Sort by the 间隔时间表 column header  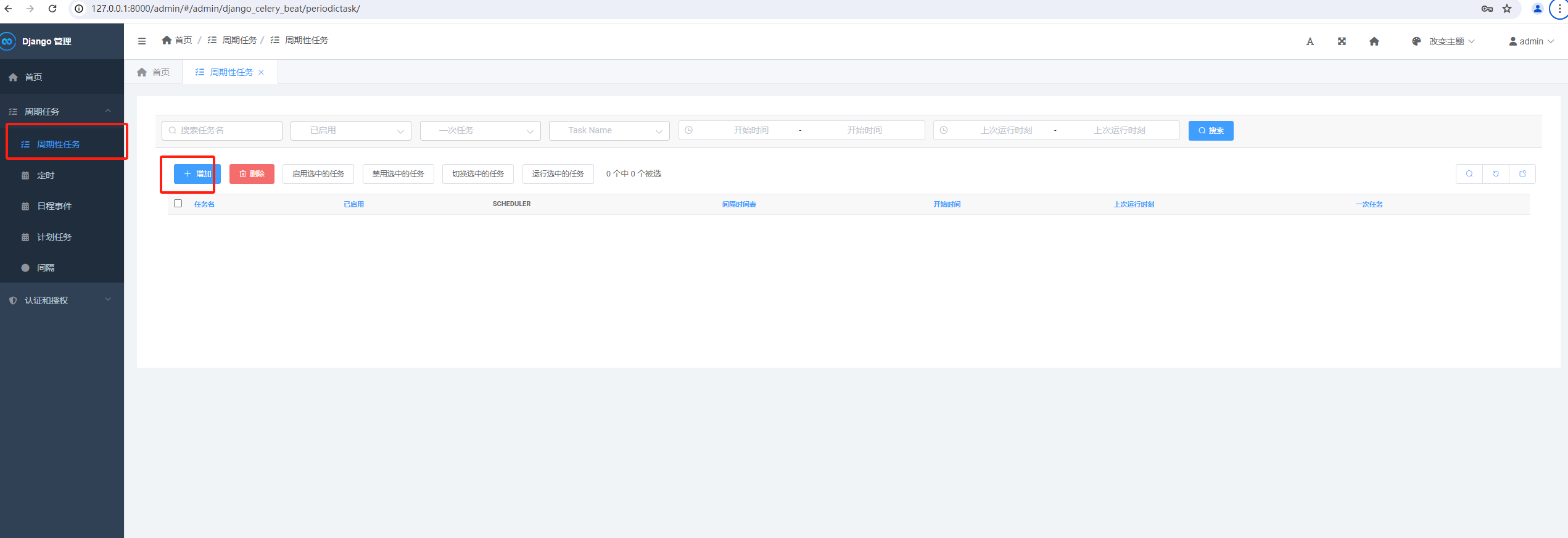click(x=739, y=204)
